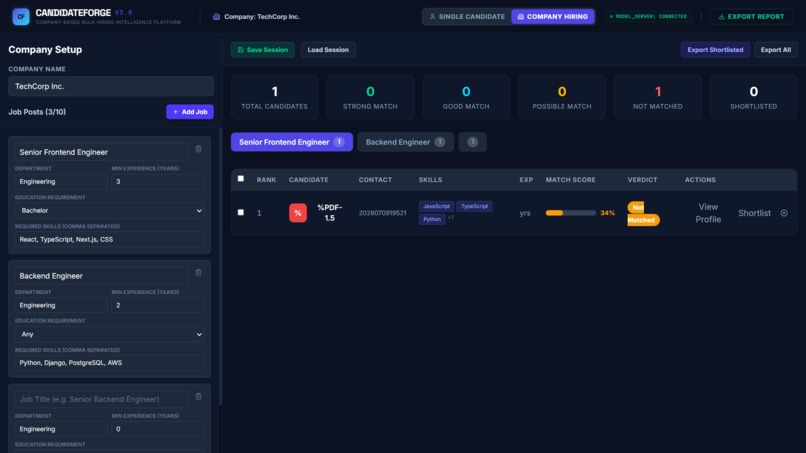Screen dimensions: 806x453
Task: Click Save Session
Action: pyautogui.click(x=263, y=50)
